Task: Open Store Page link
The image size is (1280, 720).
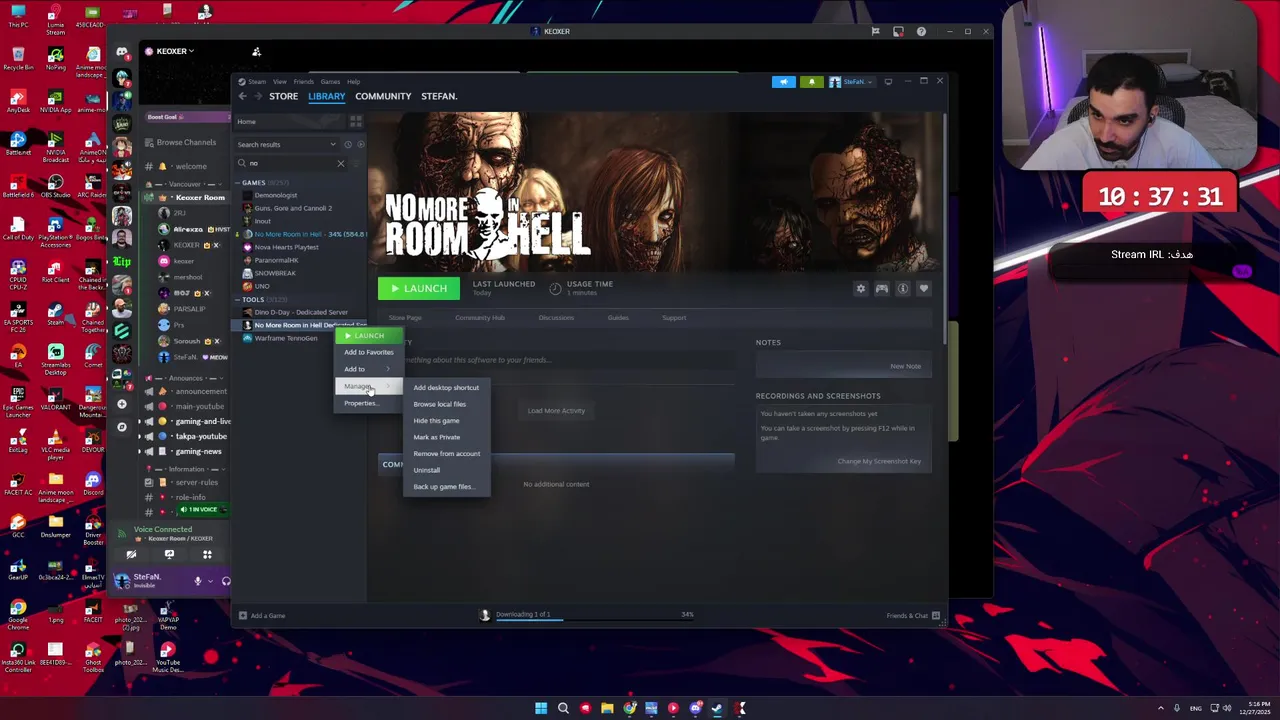Action: point(405,318)
